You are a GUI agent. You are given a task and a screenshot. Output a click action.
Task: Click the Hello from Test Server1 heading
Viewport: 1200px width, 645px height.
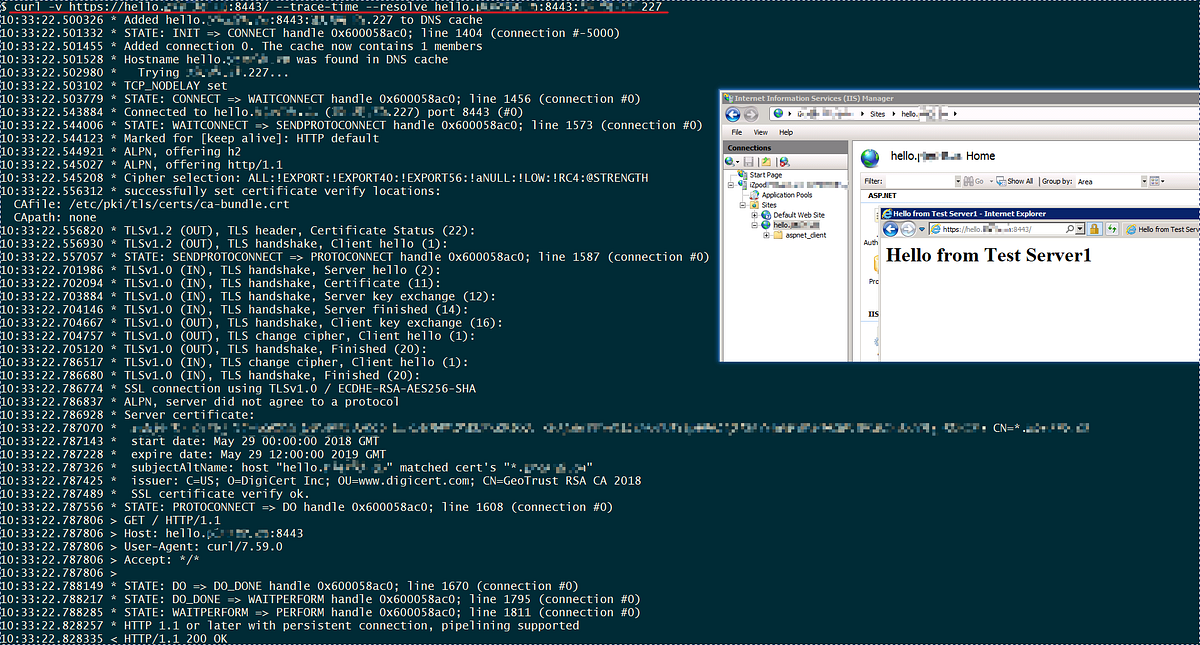point(989,254)
